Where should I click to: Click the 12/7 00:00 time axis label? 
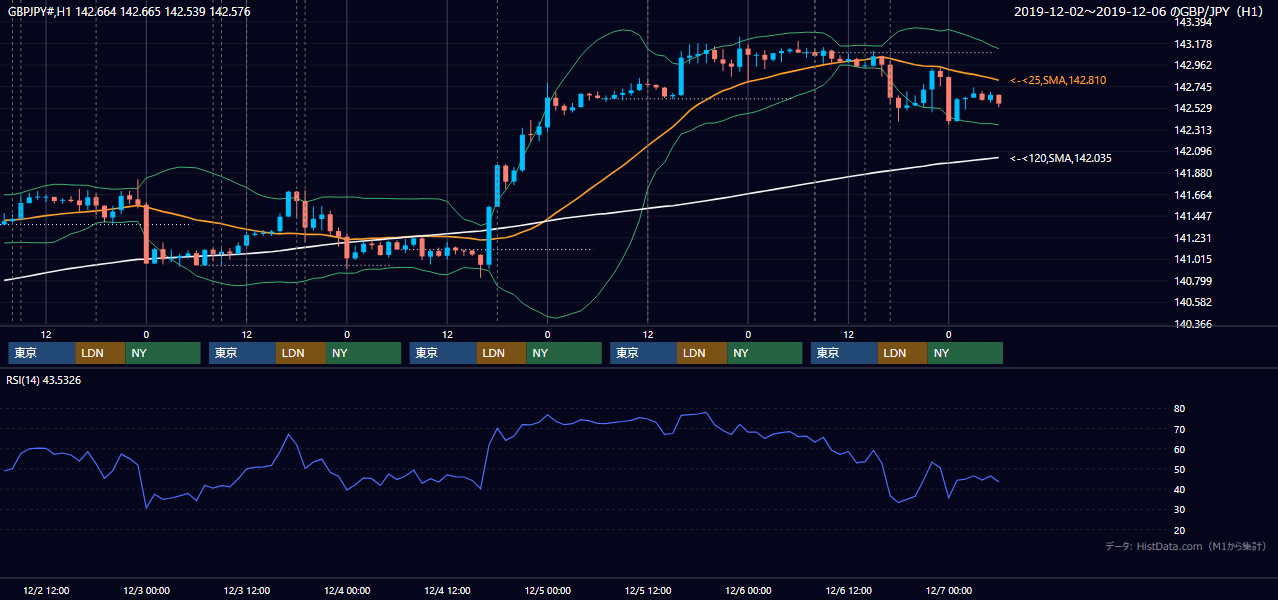949,591
